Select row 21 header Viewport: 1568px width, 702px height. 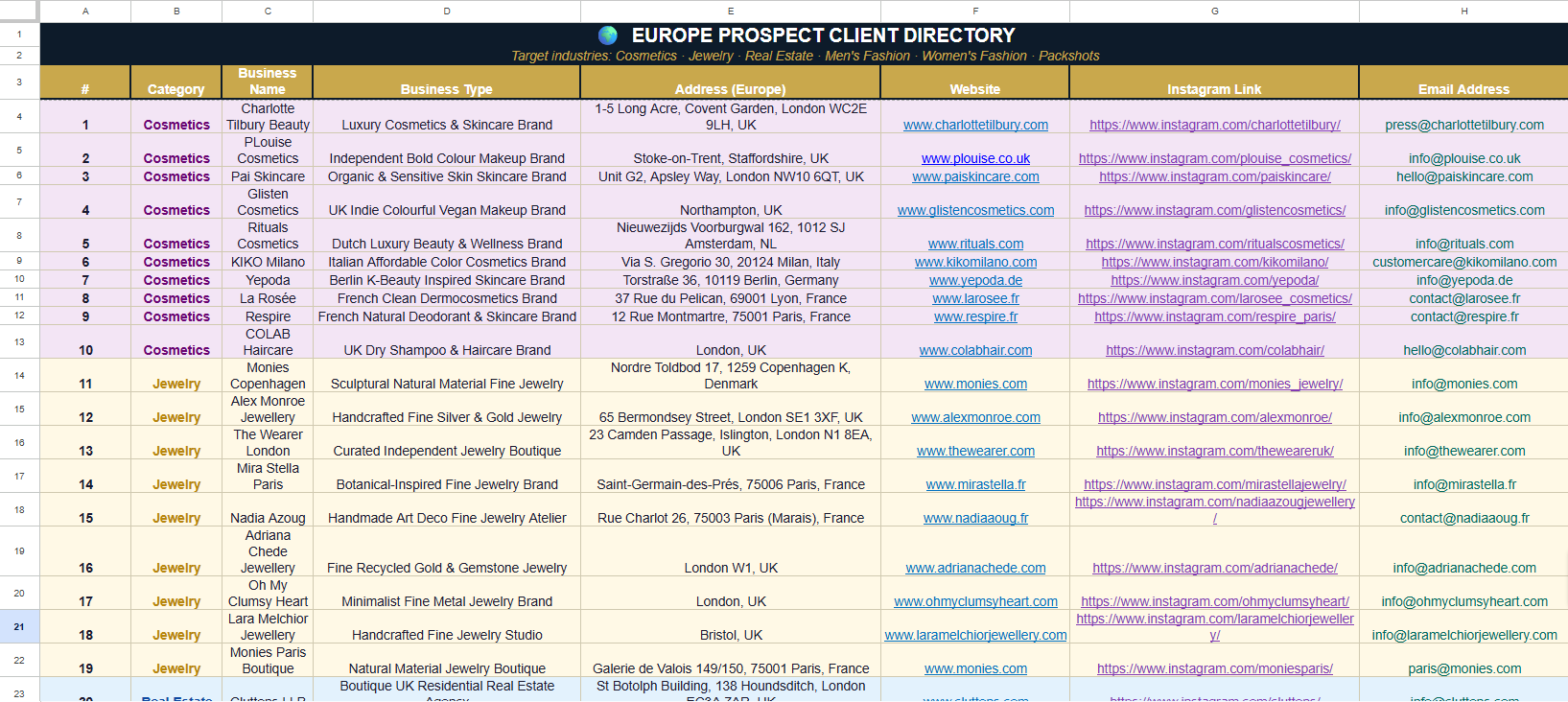pyautogui.click(x=19, y=626)
